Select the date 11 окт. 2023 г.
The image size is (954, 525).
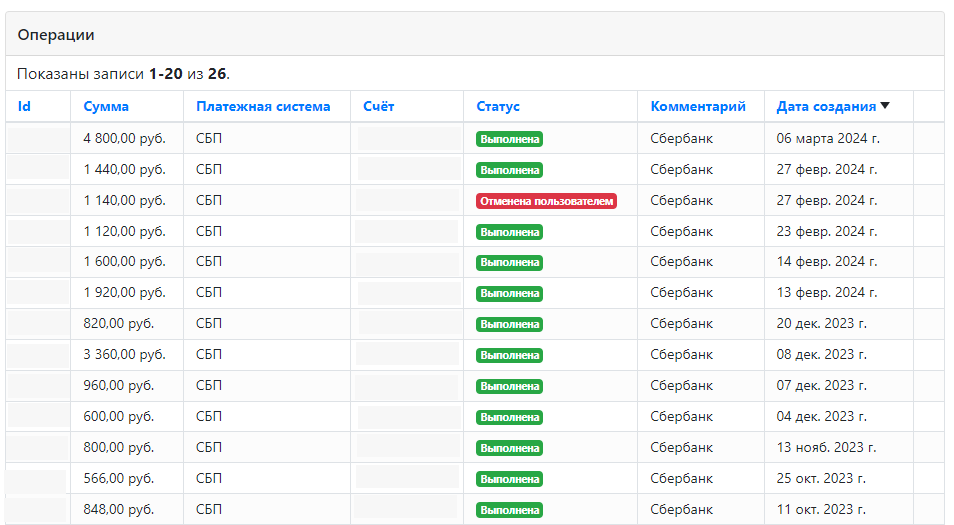pyautogui.click(x=821, y=510)
